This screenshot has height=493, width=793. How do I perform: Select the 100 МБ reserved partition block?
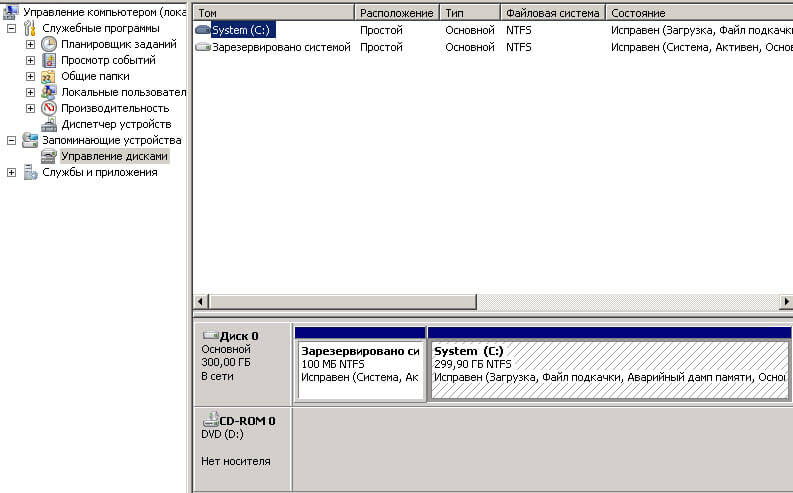coord(360,364)
